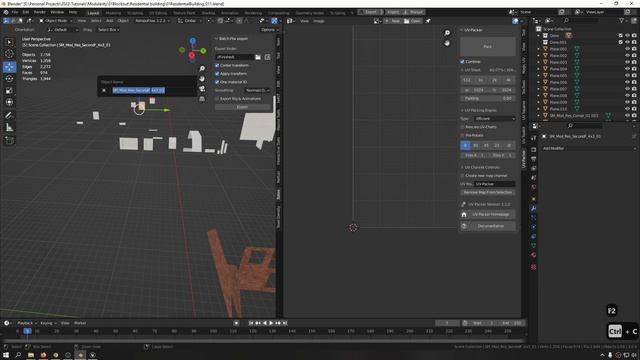The width and height of the screenshot is (640, 360).
Task: Open File Explorer from taskbar
Action: 31,356
